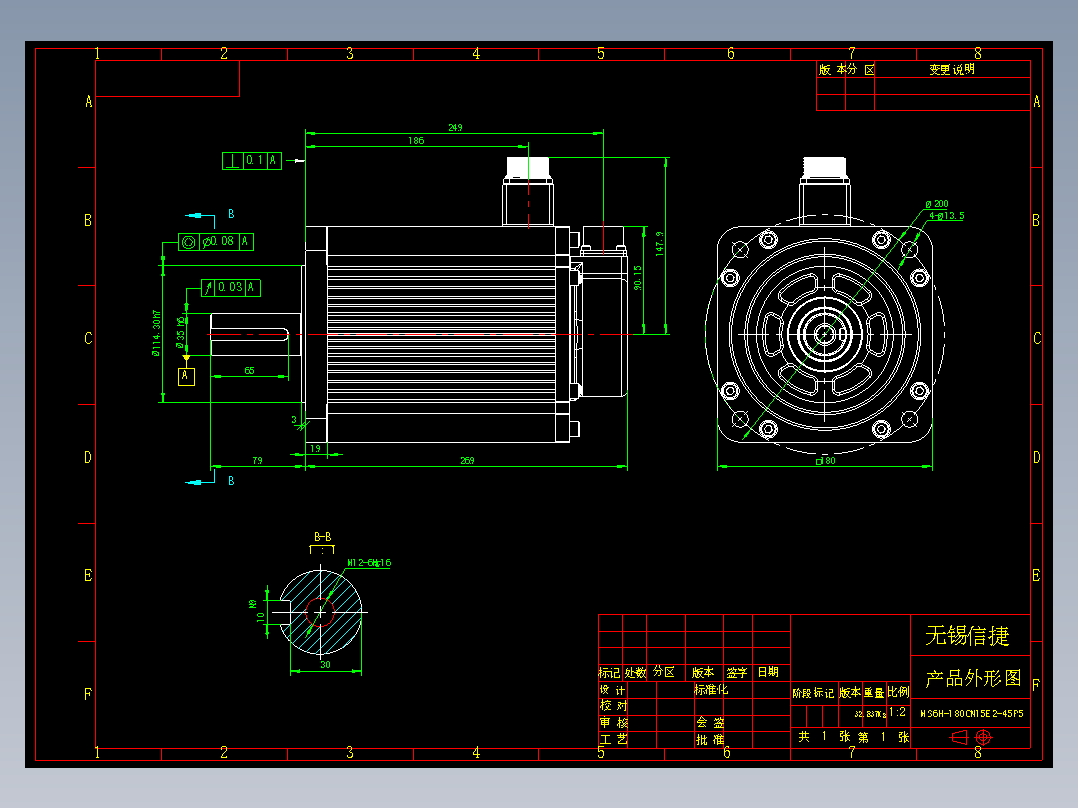Click the ø200 bolt circle label
Viewport: 1078px width, 808px height.
tap(936, 204)
